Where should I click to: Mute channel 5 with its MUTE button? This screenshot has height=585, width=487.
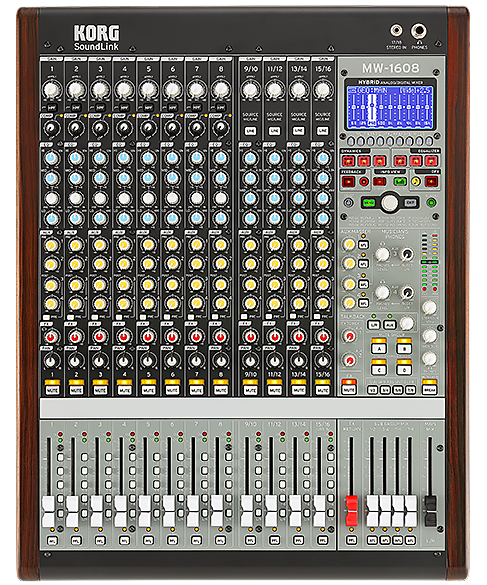coord(148,390)
